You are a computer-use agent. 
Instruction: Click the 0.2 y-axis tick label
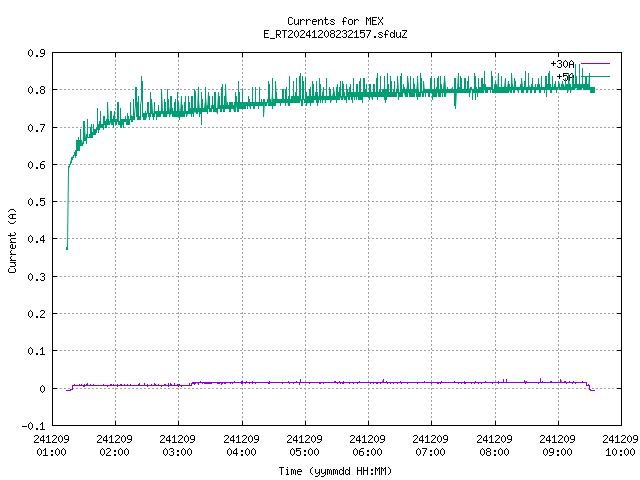point(36,314)
